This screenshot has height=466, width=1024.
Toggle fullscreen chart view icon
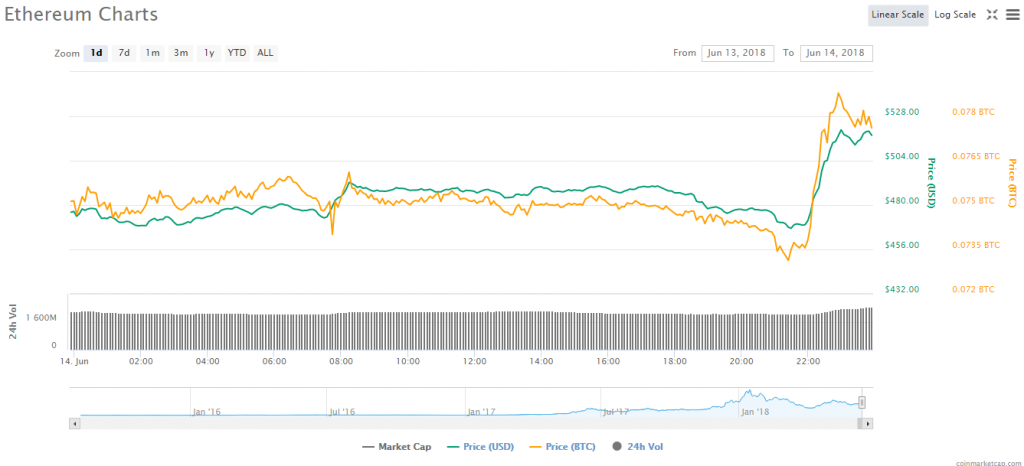[x=992, y=15]
